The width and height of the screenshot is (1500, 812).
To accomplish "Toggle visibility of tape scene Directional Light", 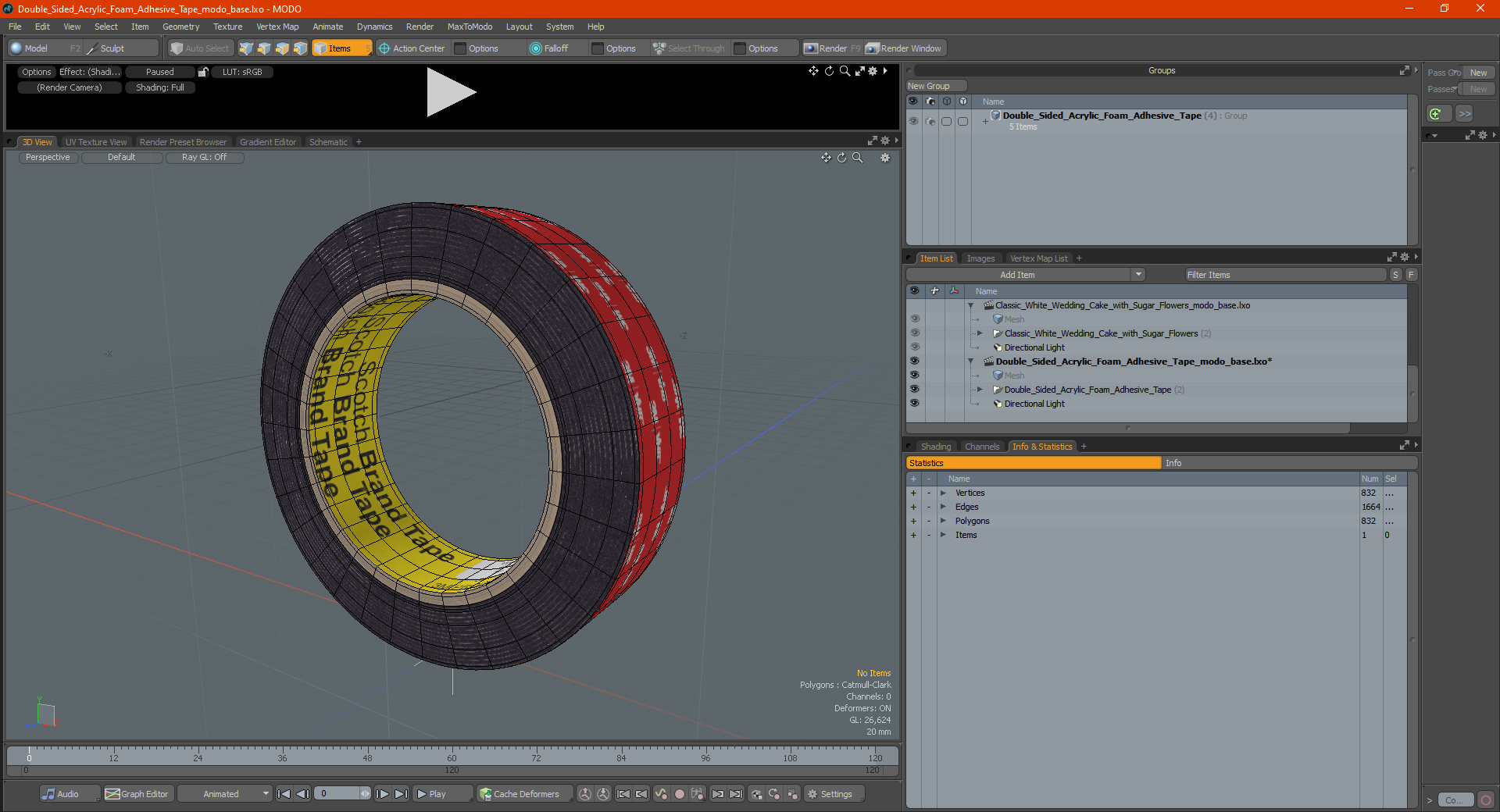I will (x=914, y=404).
